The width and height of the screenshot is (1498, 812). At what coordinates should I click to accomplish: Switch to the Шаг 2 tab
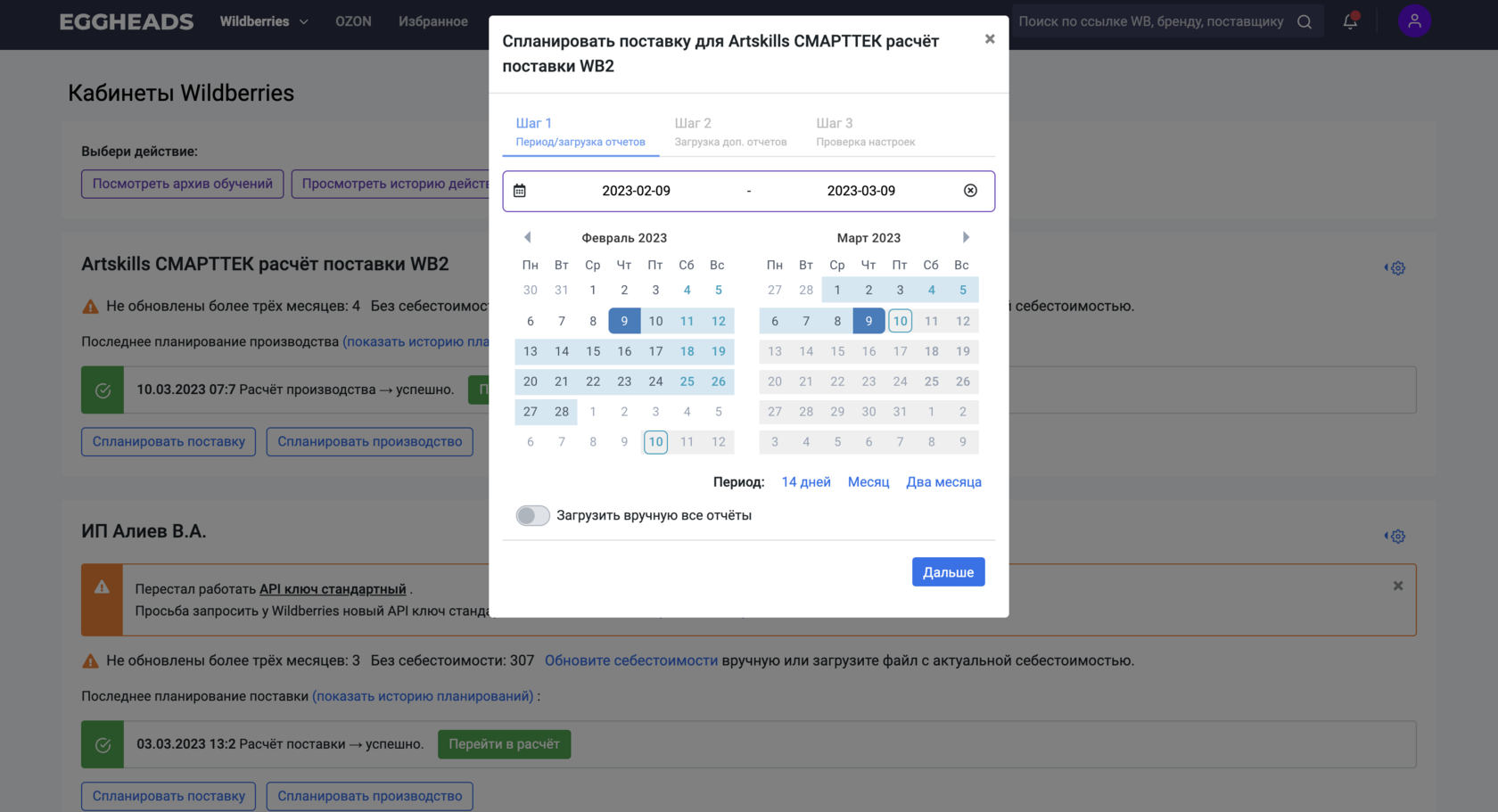point(730,131)
